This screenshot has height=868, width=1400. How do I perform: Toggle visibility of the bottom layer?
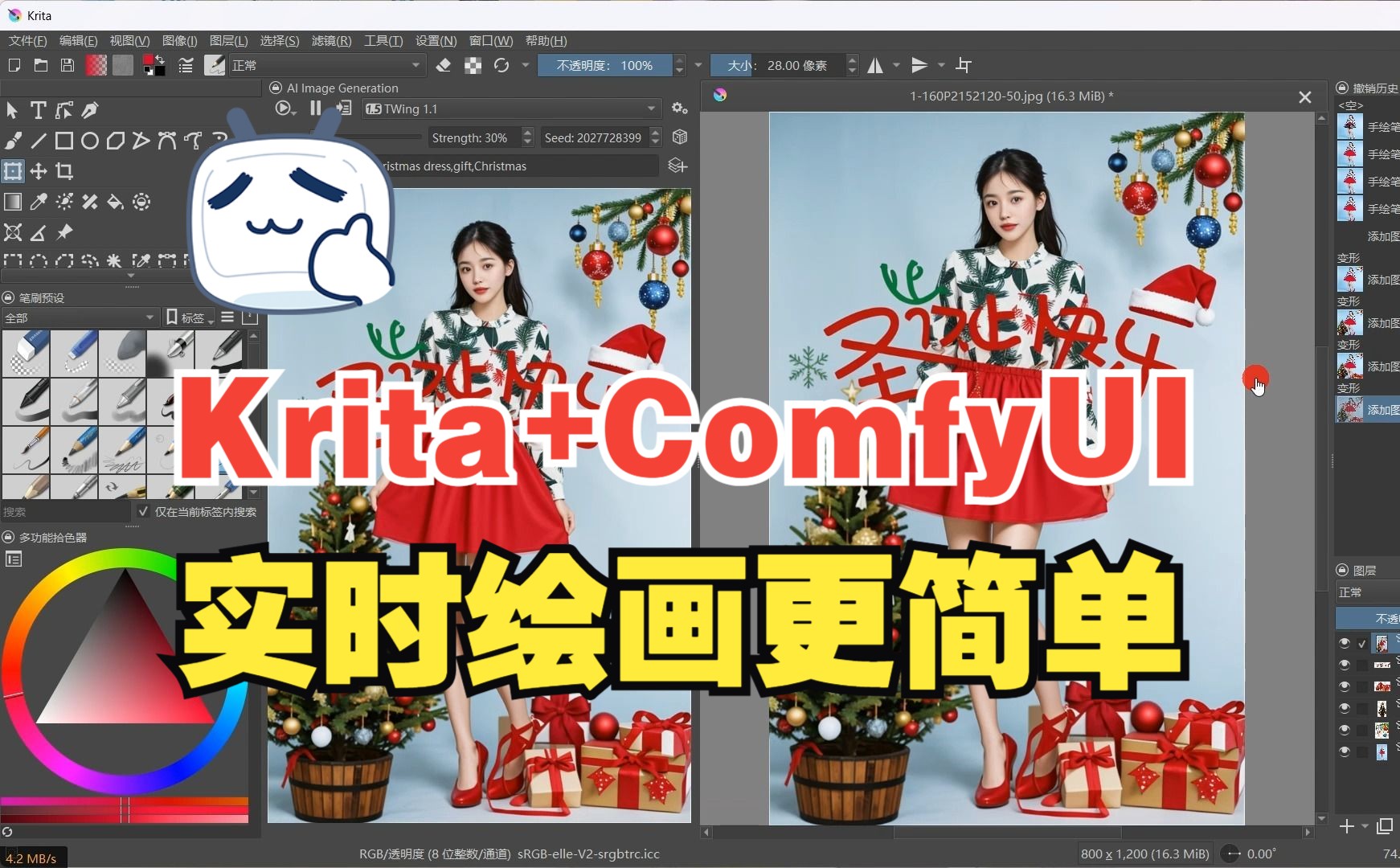[1345, 751]
